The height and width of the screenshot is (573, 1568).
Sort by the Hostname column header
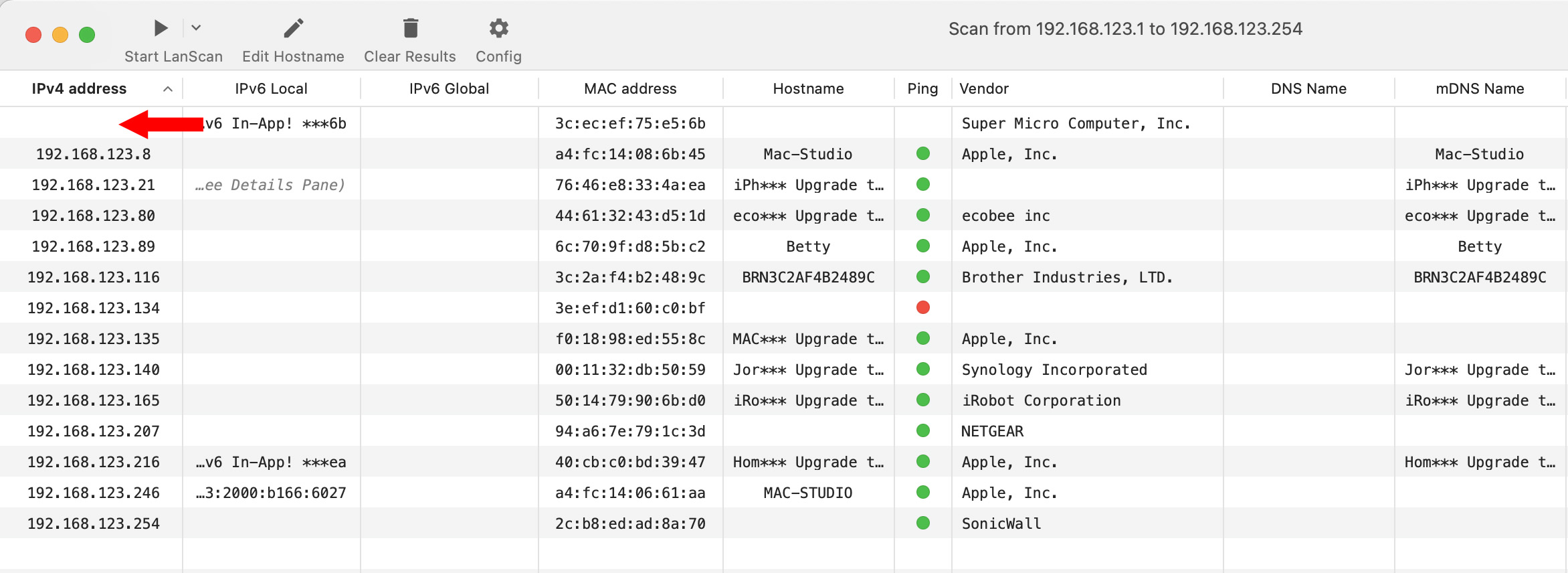(x=808, y=89)
